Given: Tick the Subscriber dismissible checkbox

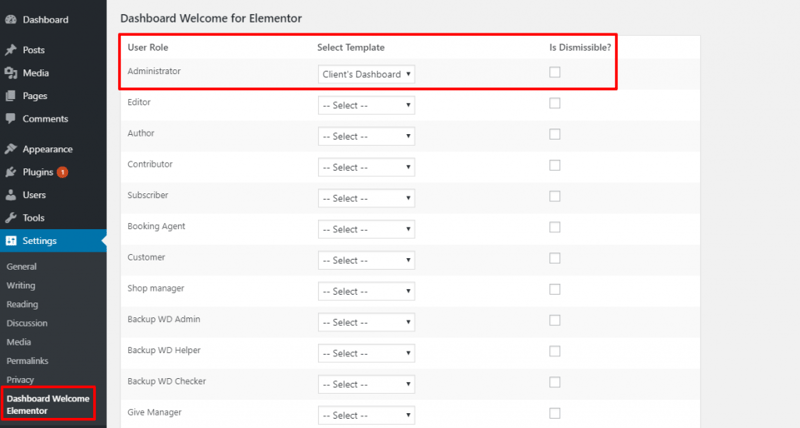Looking at the screenshot, I should (x=555, y=196).
